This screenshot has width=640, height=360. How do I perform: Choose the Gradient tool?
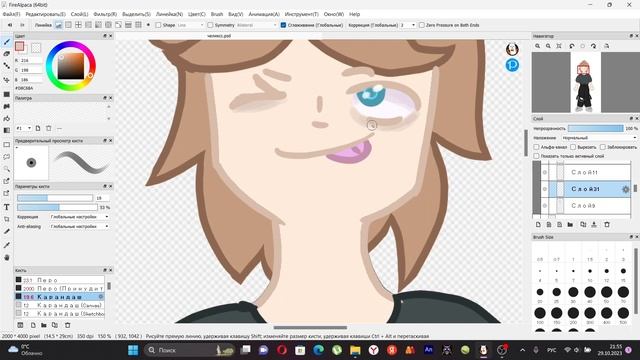[x=7, y=131]
